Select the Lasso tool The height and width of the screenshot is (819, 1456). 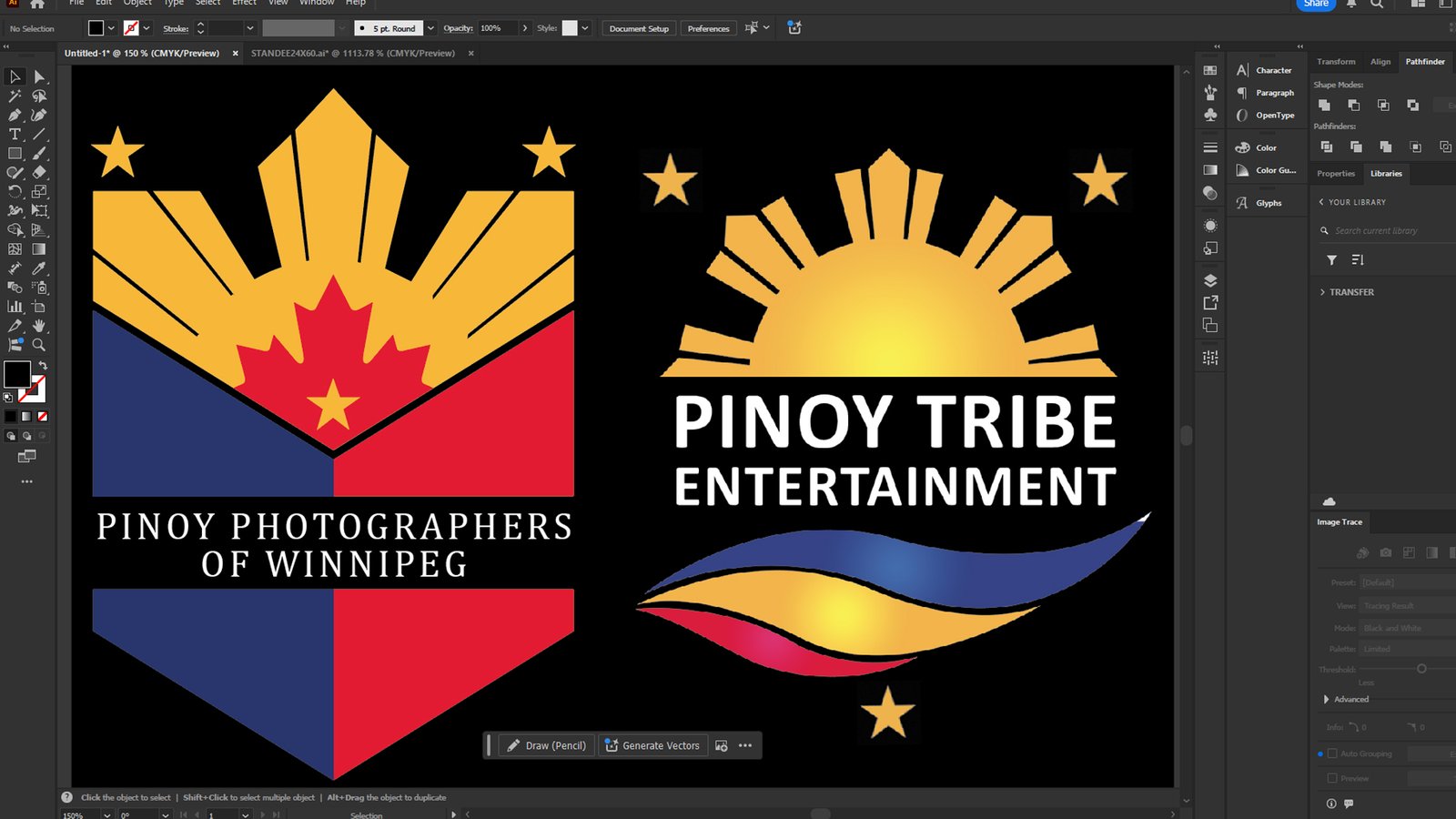(x=39, y=96)
